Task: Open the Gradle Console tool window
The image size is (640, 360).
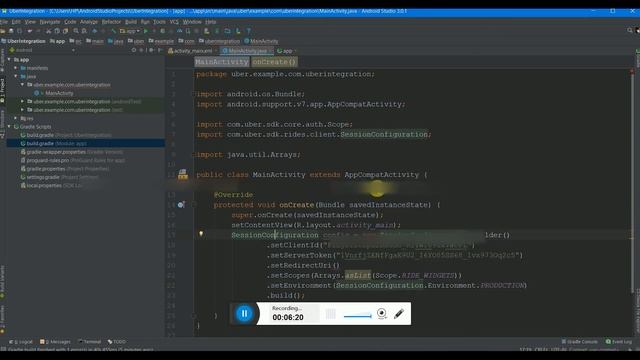Action: tap(580, 342)
